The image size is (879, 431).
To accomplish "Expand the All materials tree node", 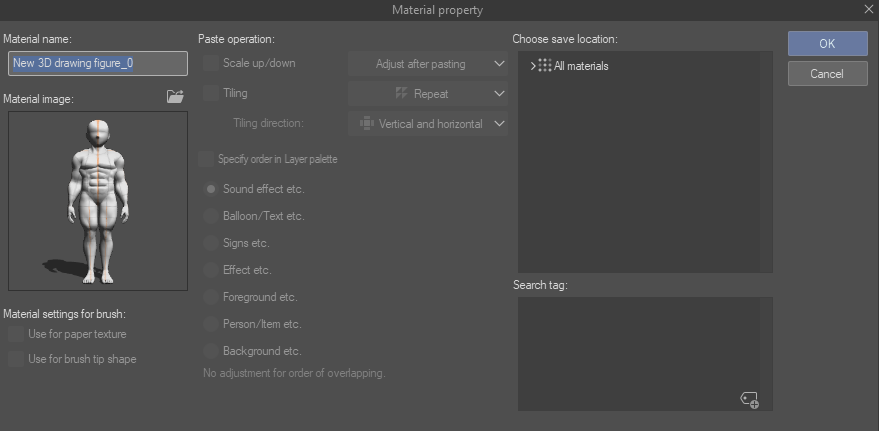I will pyautogui.click(x=532, y=66).
